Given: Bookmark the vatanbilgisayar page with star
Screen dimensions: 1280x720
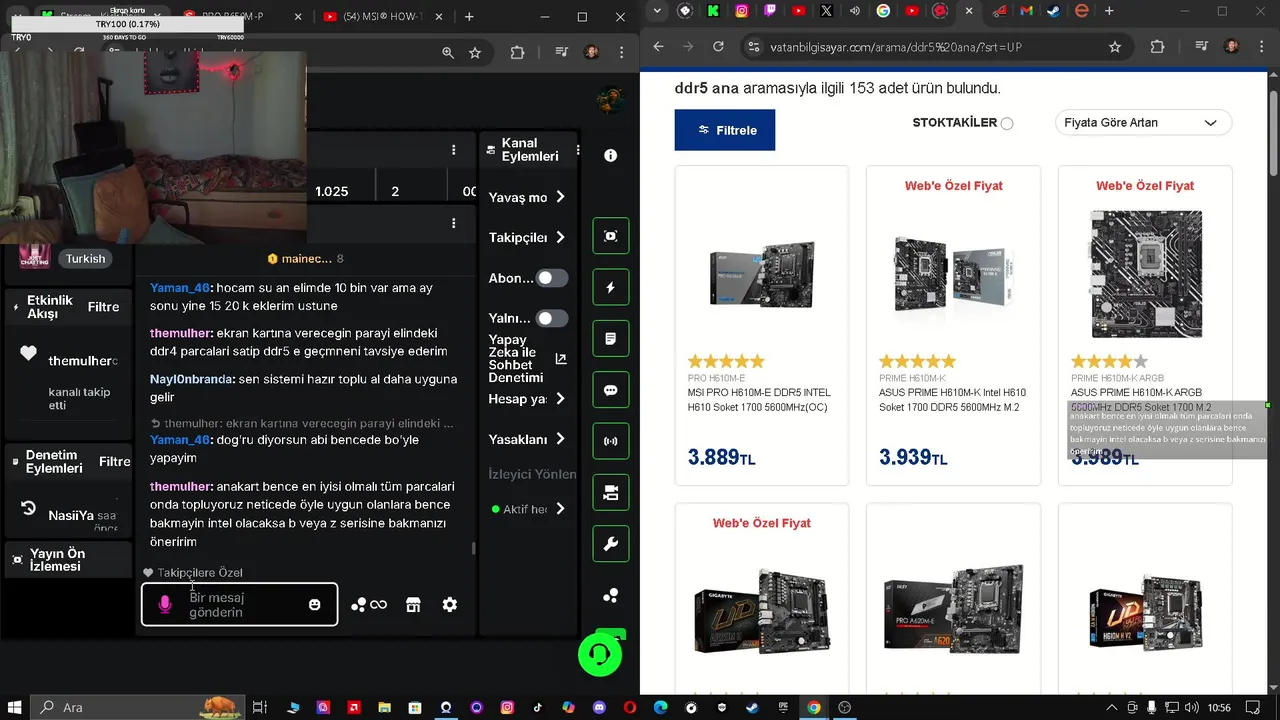Looking at the screenshot, I should pyautogui.click(x=1115, y=47).
